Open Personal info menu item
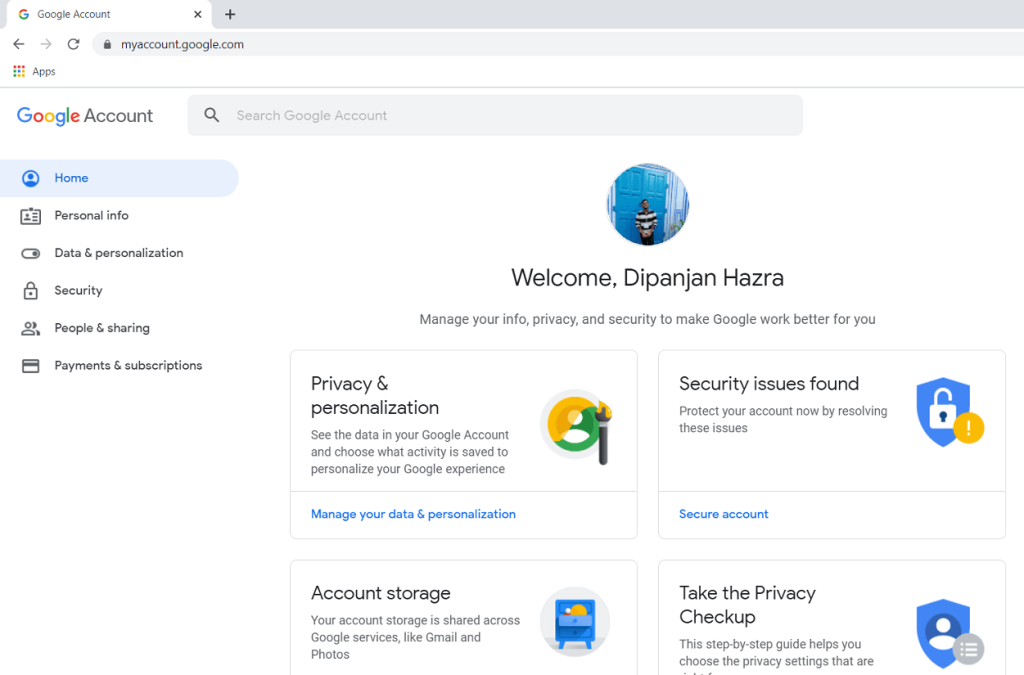The image size is (1024, 675). tap(91, 216)
